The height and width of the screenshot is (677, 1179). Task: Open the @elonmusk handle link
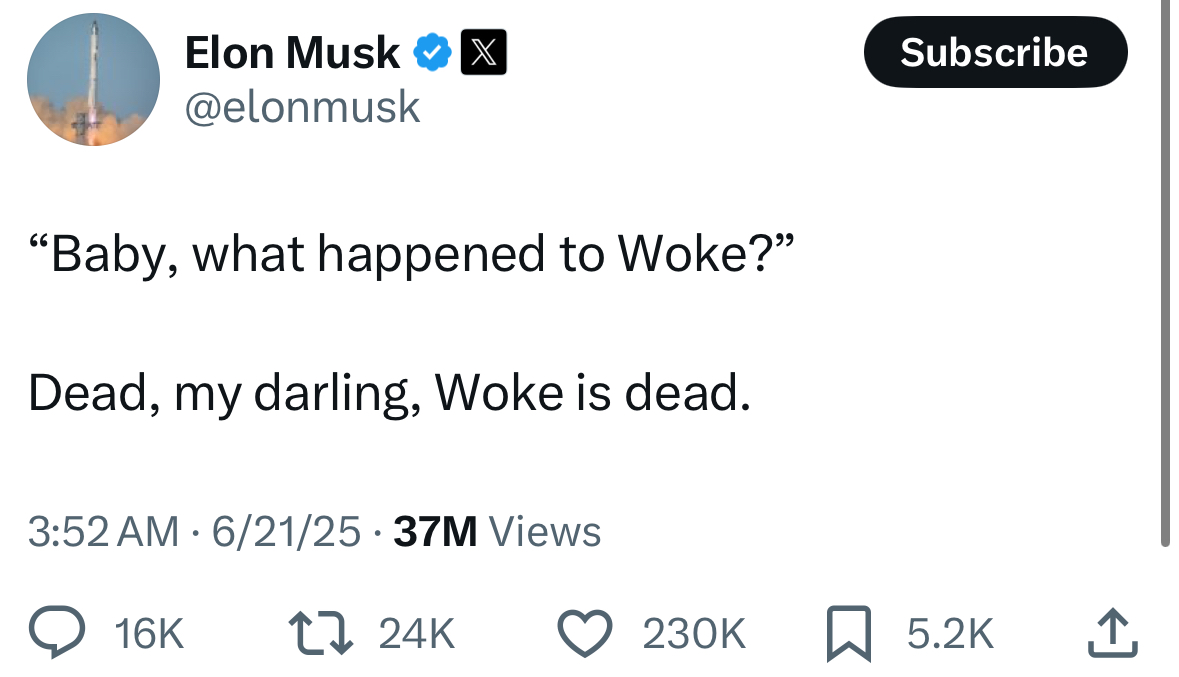303,107
